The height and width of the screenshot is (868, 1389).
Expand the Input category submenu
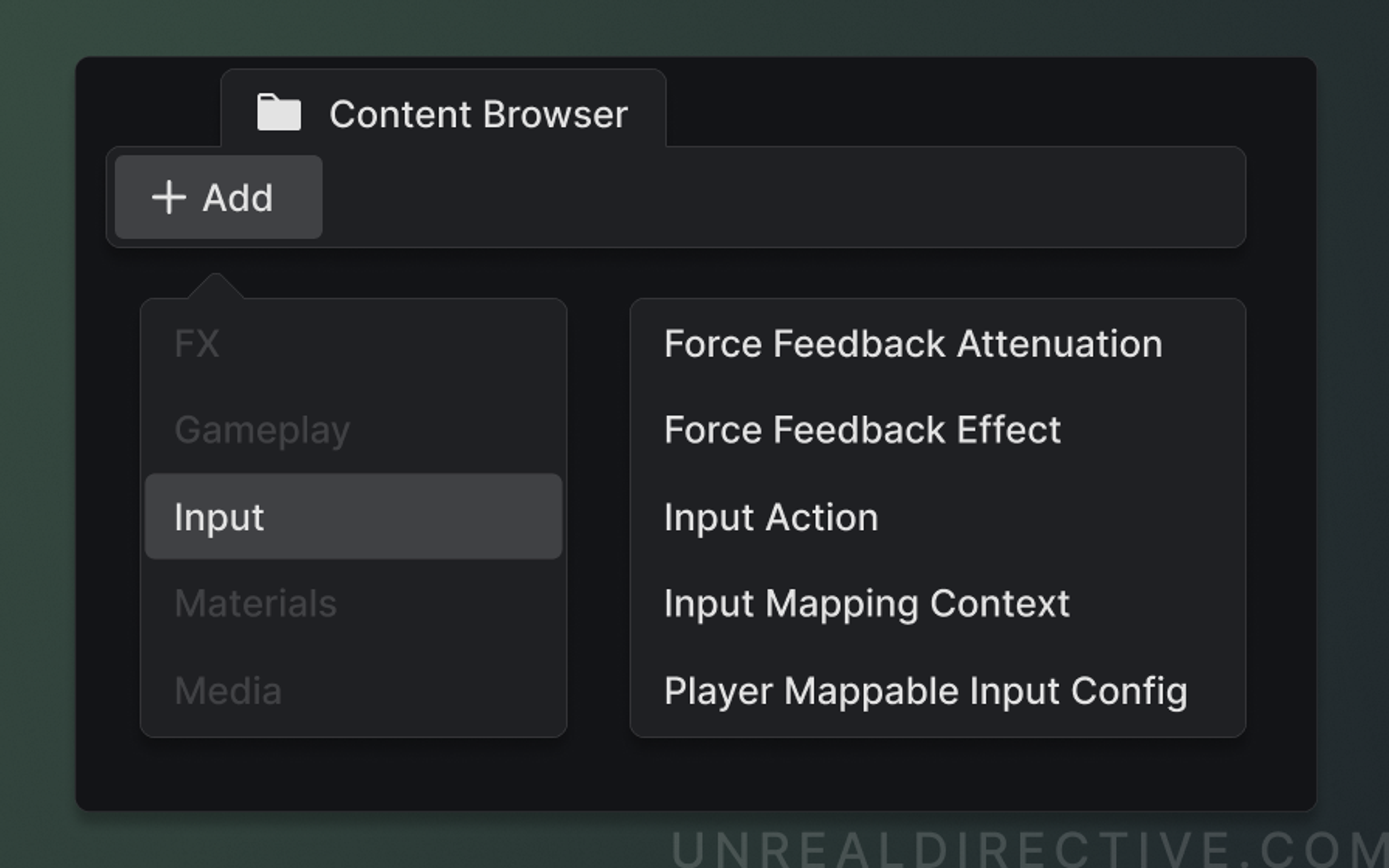(x=220, y=516)
